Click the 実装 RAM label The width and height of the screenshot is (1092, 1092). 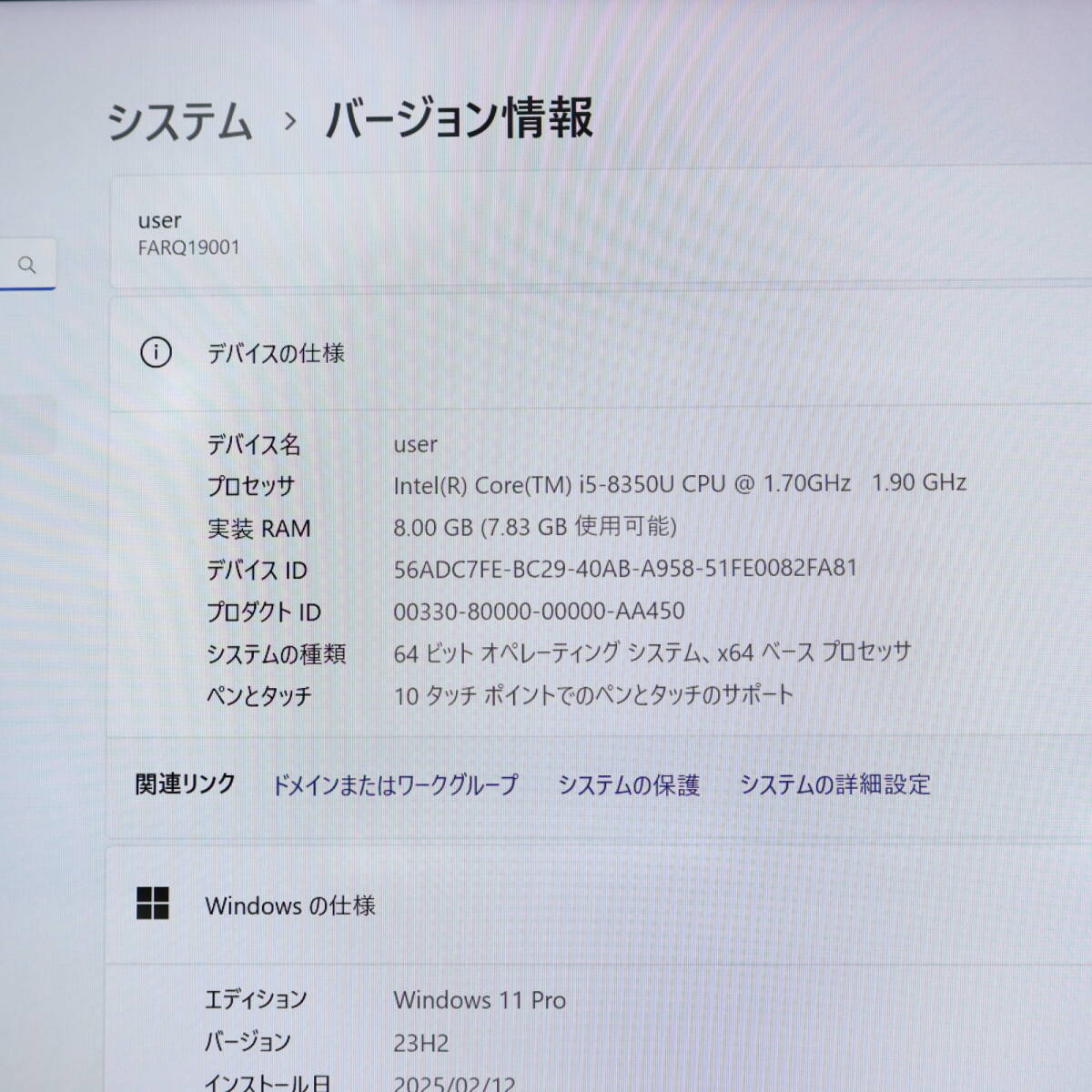258,528
